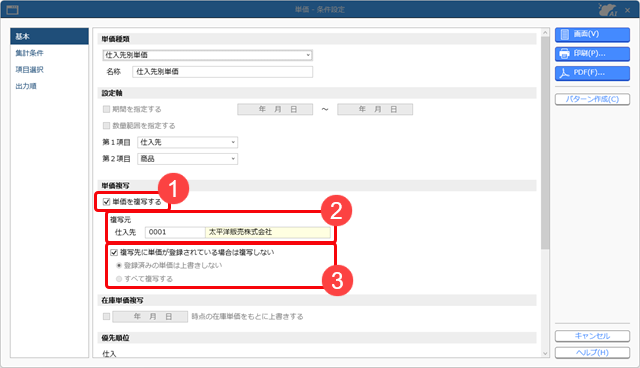Click the 太平洋販売株式会社 name field

click(x=268, y=232)
